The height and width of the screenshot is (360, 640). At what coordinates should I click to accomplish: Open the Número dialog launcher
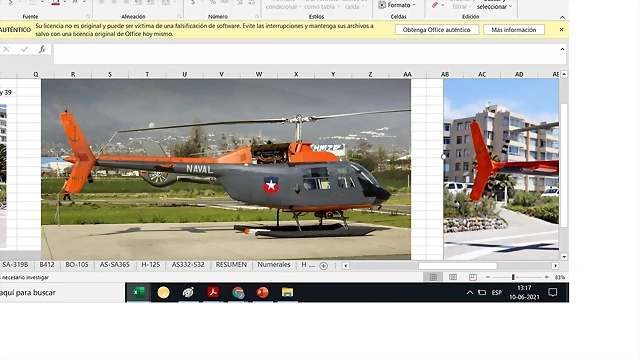pos(257,16)
